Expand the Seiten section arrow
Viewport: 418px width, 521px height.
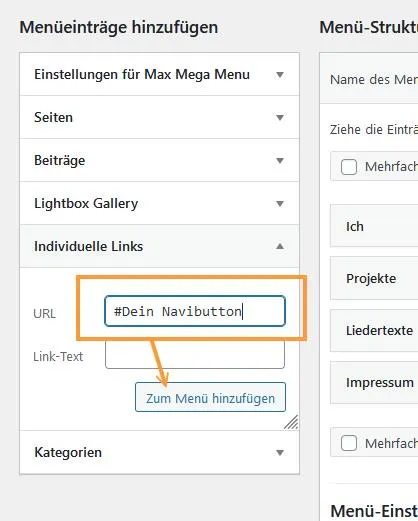280,118
